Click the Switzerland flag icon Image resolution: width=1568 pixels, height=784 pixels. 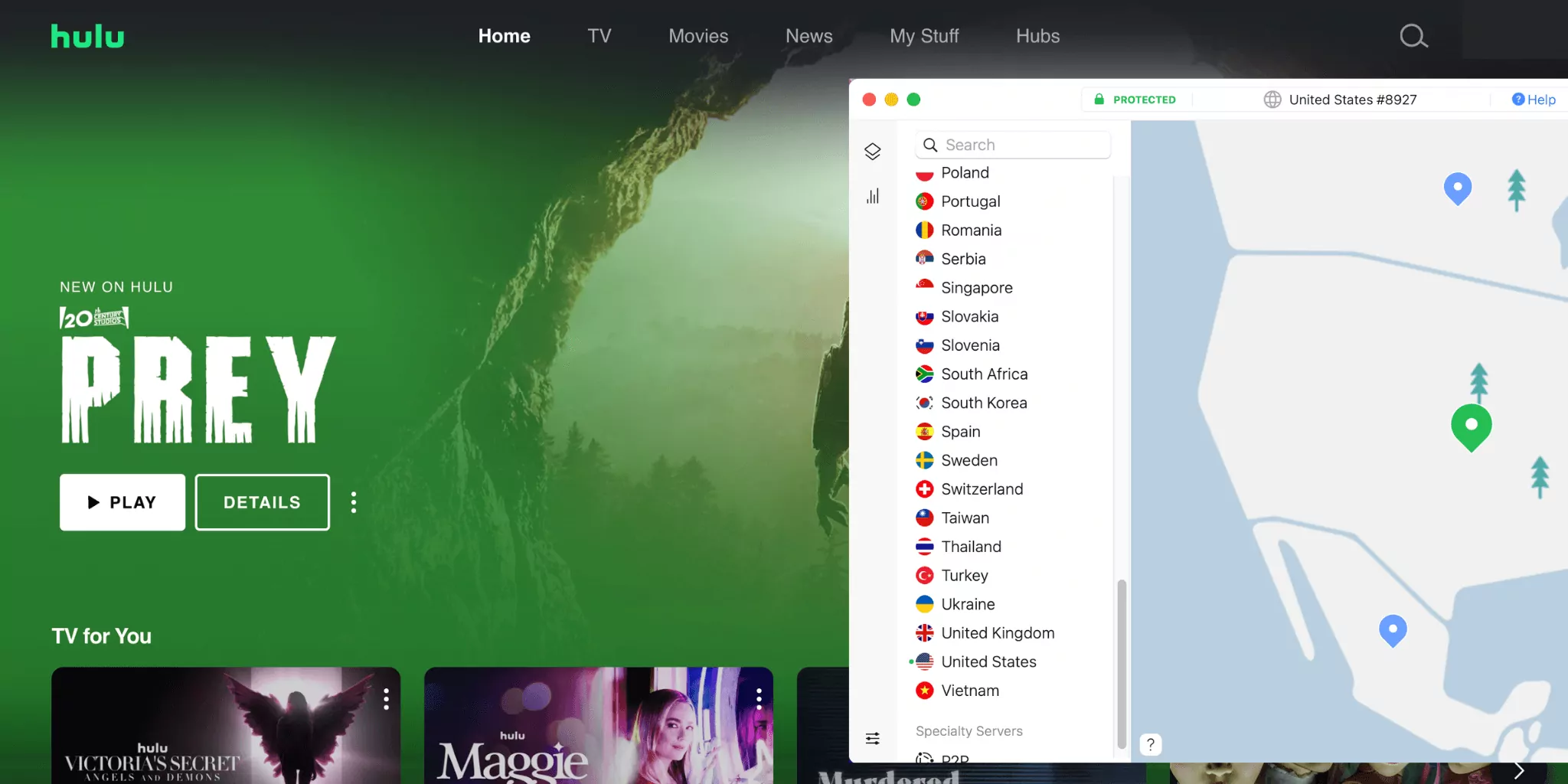coord(925,489)
